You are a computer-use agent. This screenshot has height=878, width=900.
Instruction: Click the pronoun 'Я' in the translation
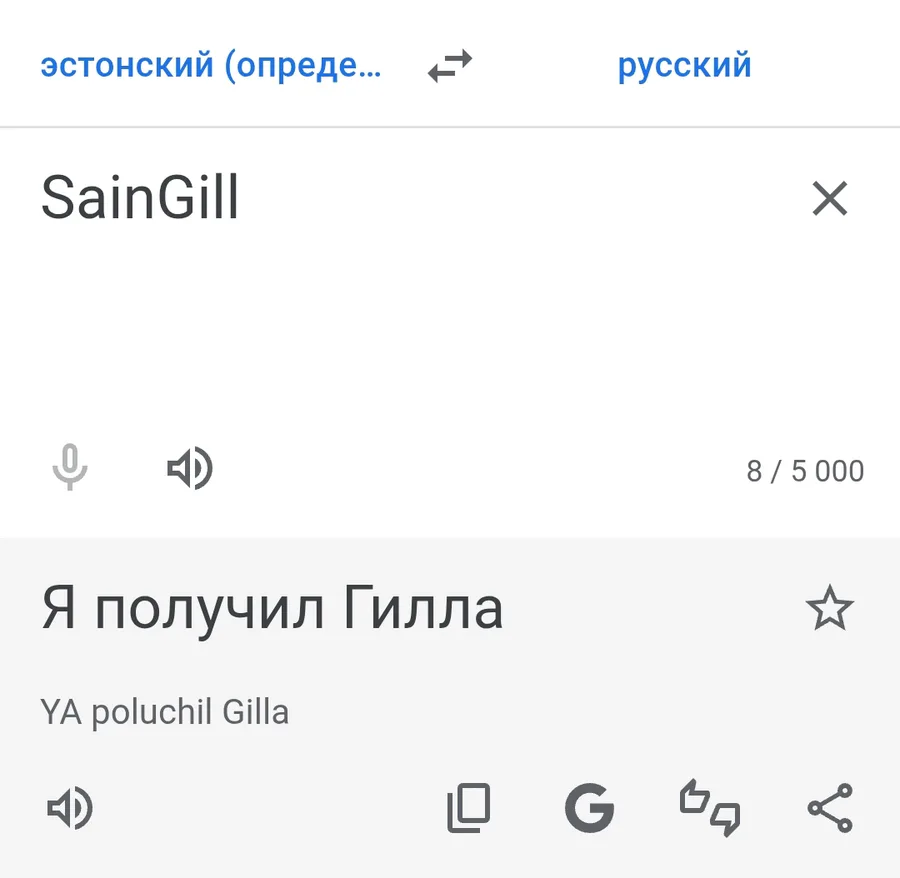(59, 610)
